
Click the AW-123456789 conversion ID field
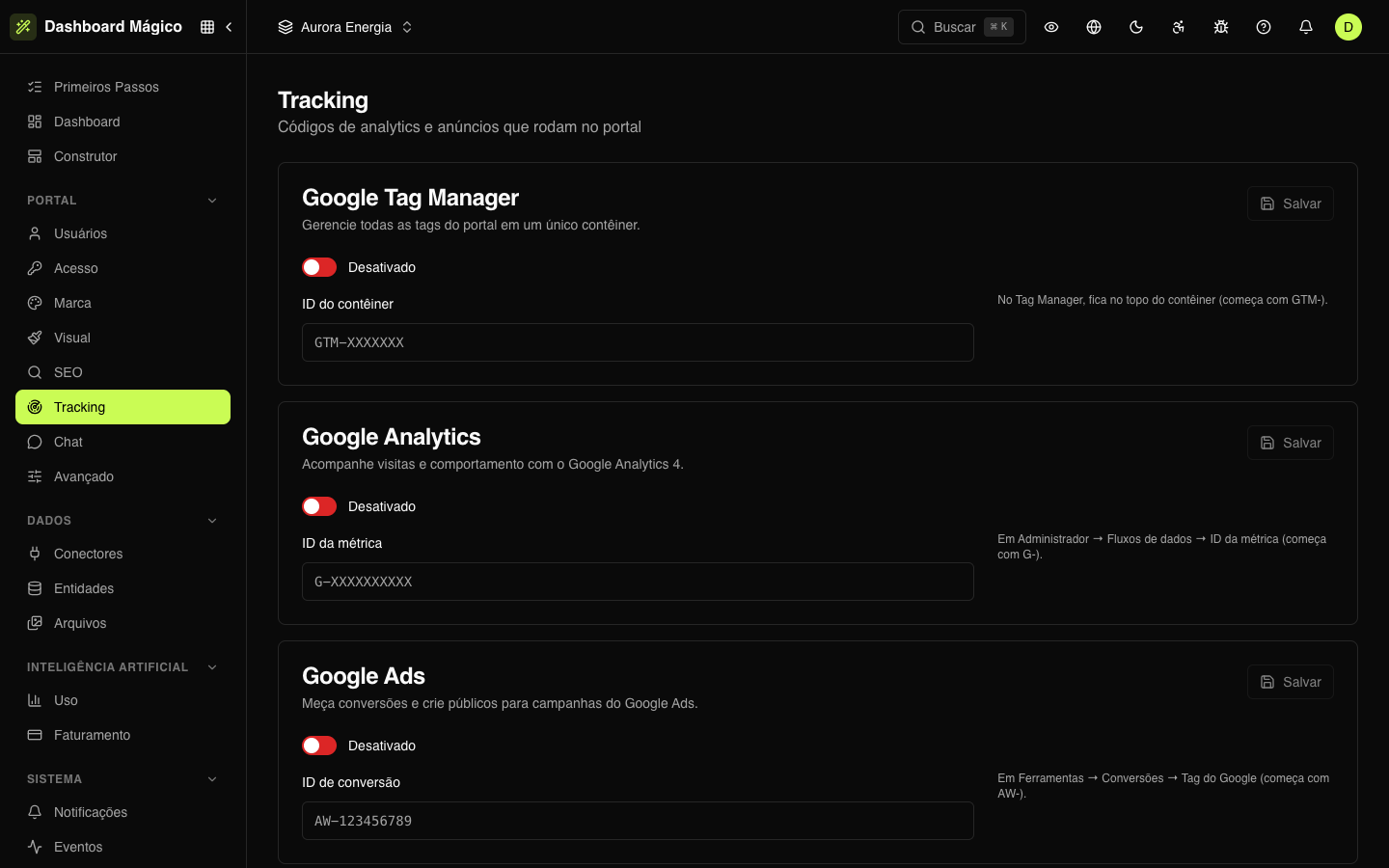(638, 821)
